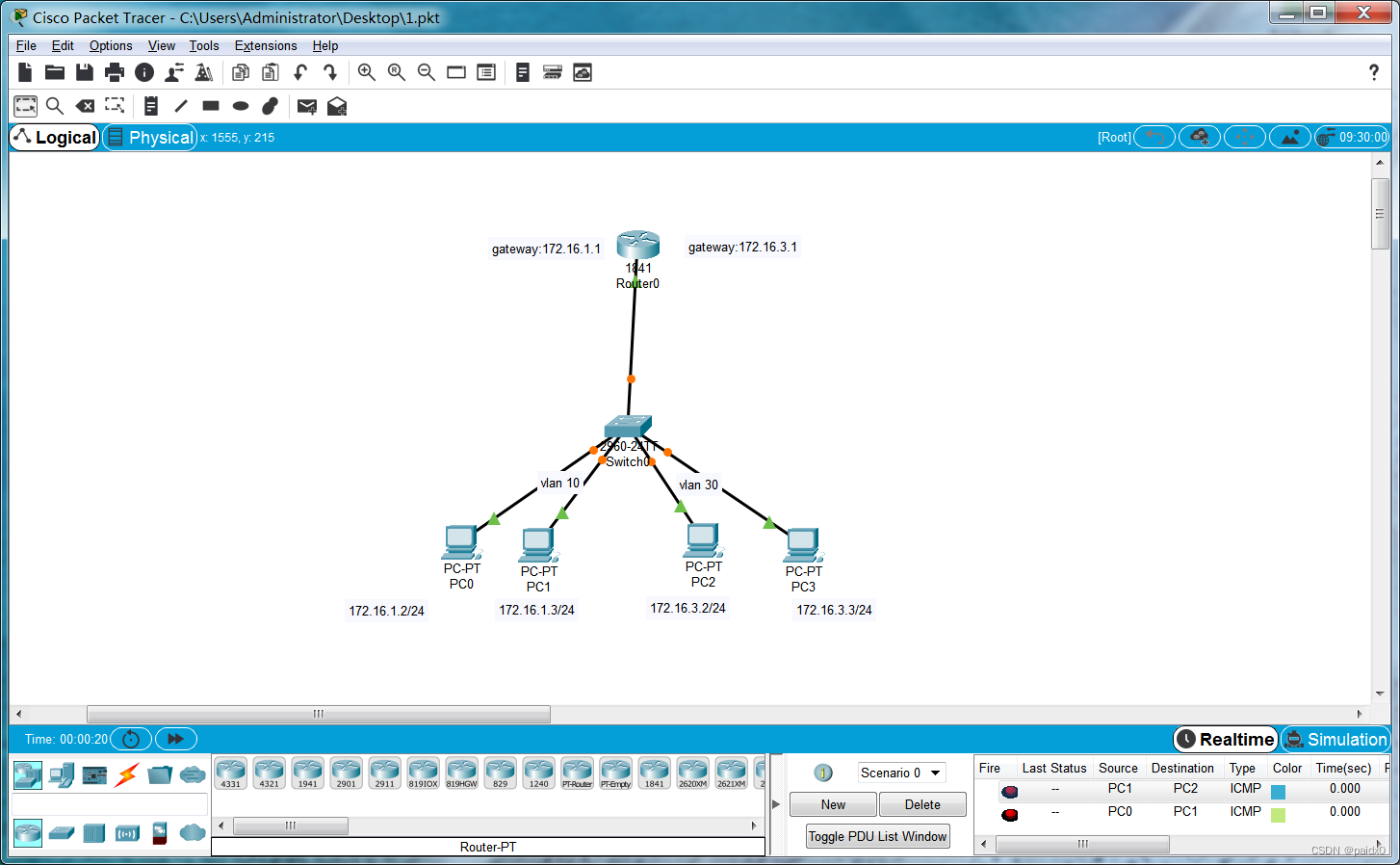1400x865 pixels.
Task: Open the Options menu
Action: [x=111, y=45]
